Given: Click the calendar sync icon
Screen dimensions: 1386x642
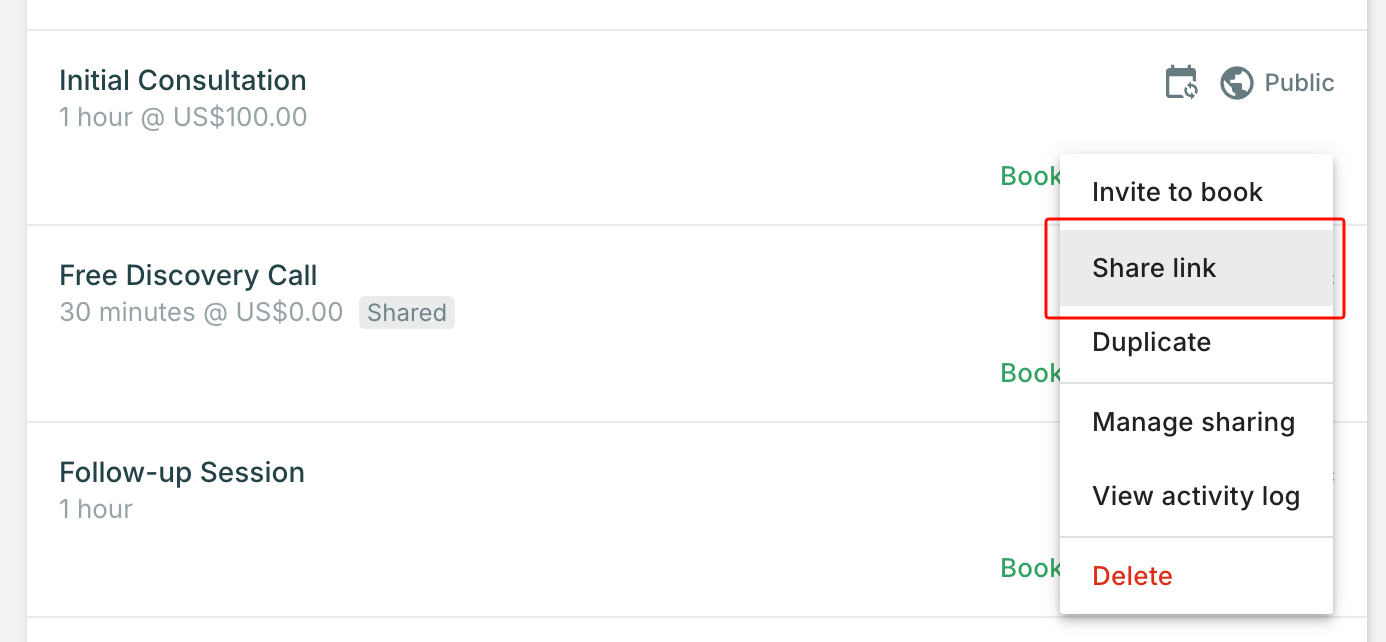Looking at the screenshot, I should pyautogui.click(x=1182, y=83).
